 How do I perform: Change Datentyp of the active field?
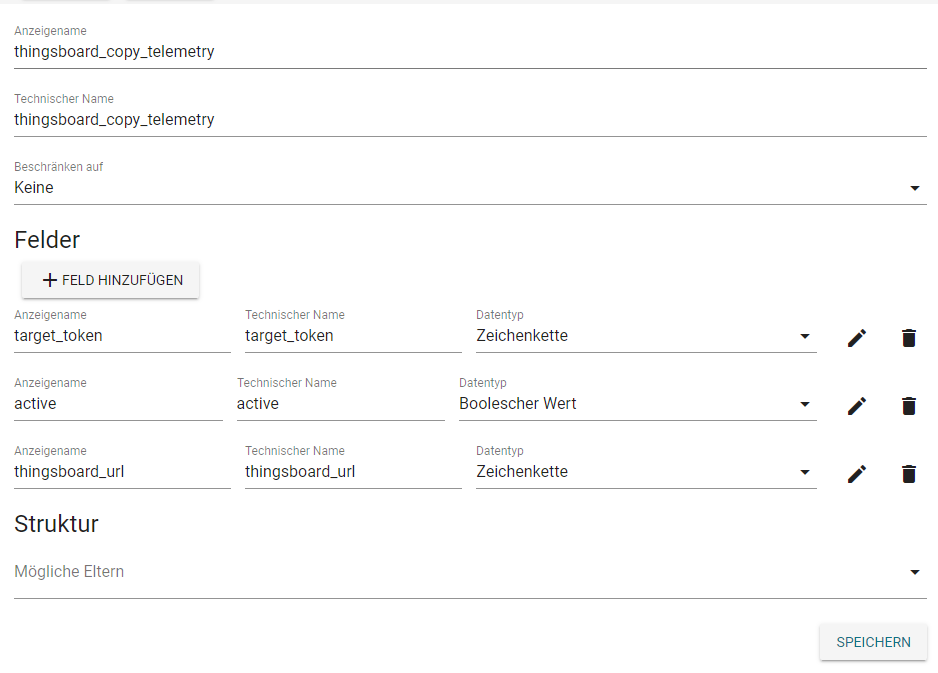click(636, 404)
